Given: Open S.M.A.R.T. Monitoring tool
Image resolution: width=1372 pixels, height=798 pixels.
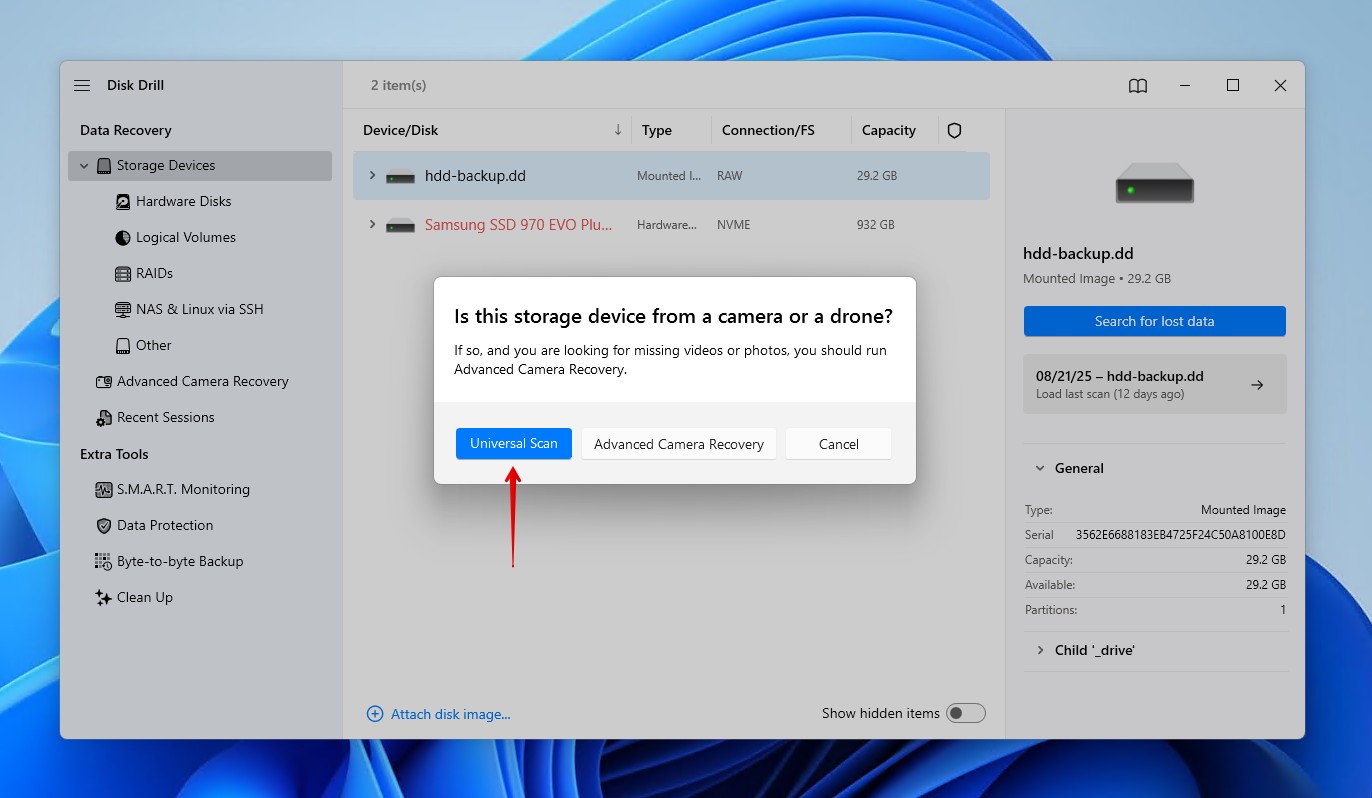Looking at the screenshot, I should coord(182,489).
